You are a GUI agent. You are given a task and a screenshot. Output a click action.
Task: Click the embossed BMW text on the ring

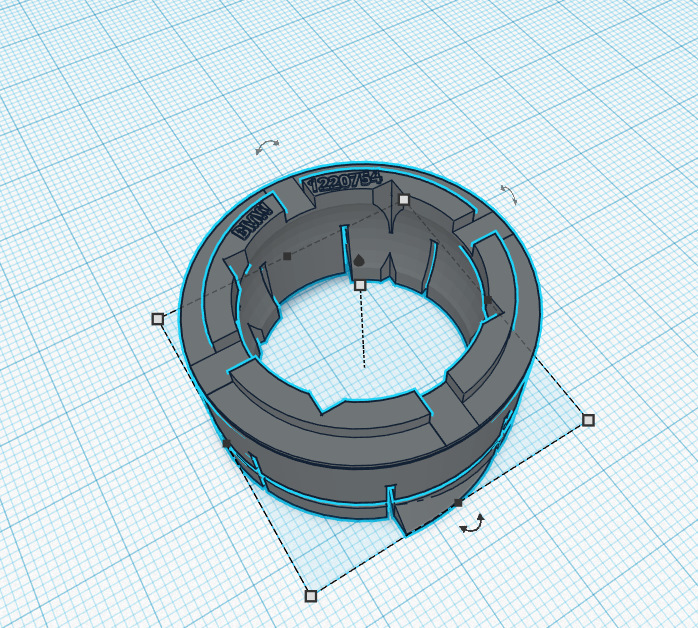tap(252, 221)
